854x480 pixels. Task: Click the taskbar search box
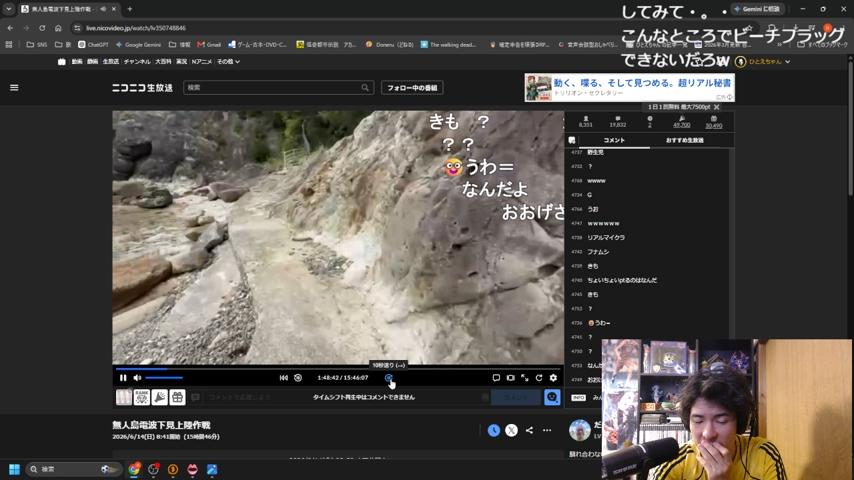[x=72, y=469]
